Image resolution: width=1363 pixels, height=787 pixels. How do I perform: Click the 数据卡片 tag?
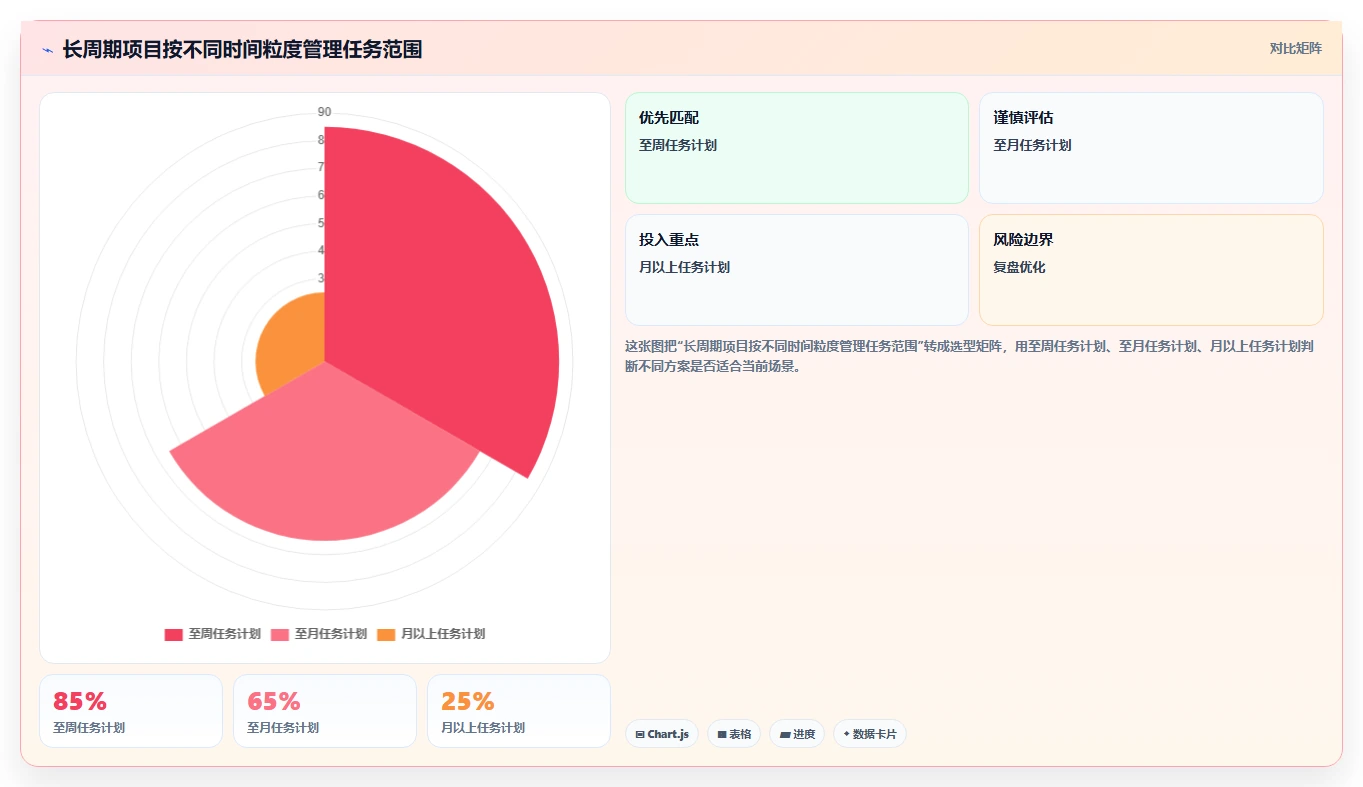[x=870, y=734]
